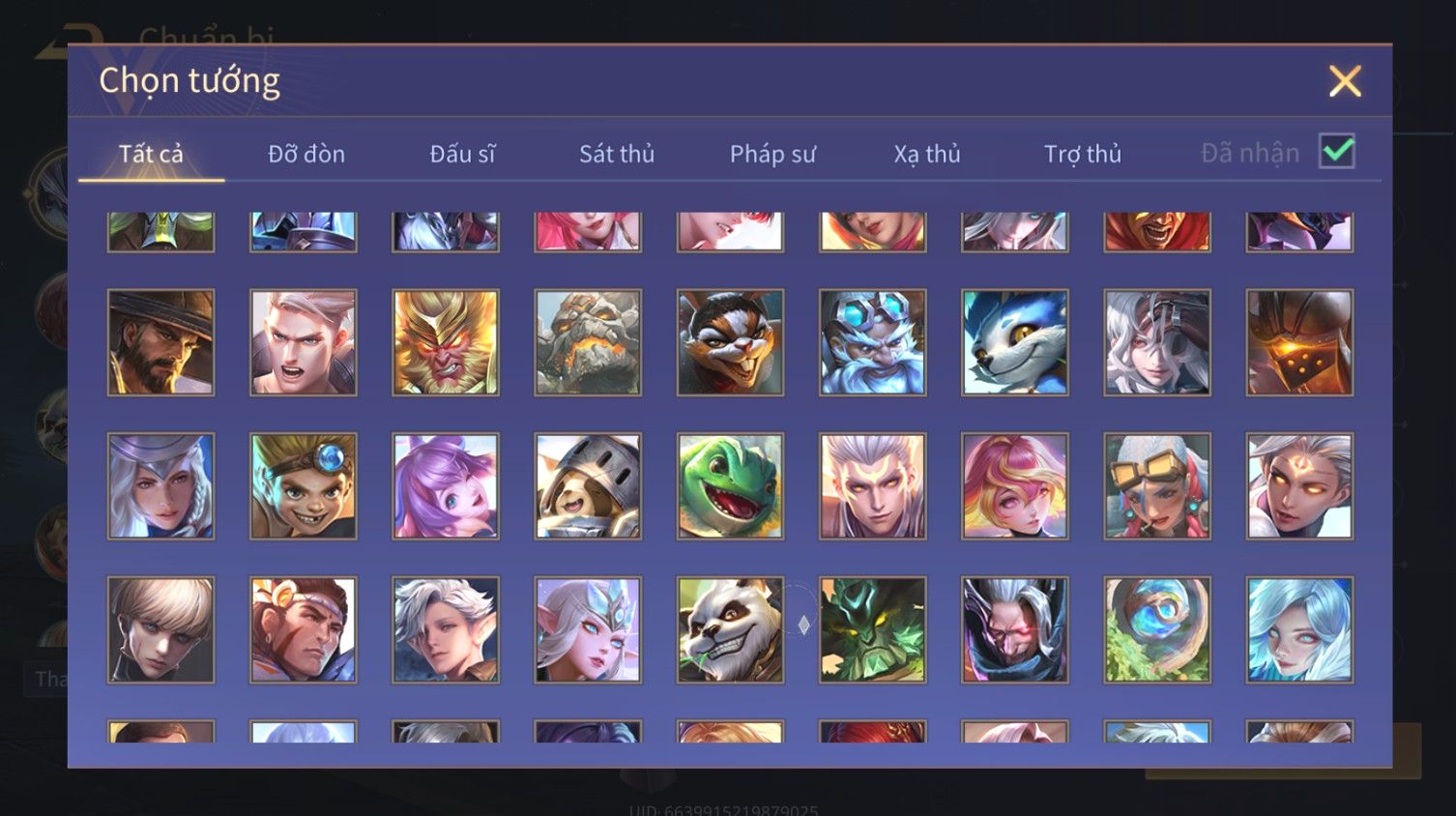
Task: Pick the icy blue-haired woman hero
Action: tap(1299, 630)
